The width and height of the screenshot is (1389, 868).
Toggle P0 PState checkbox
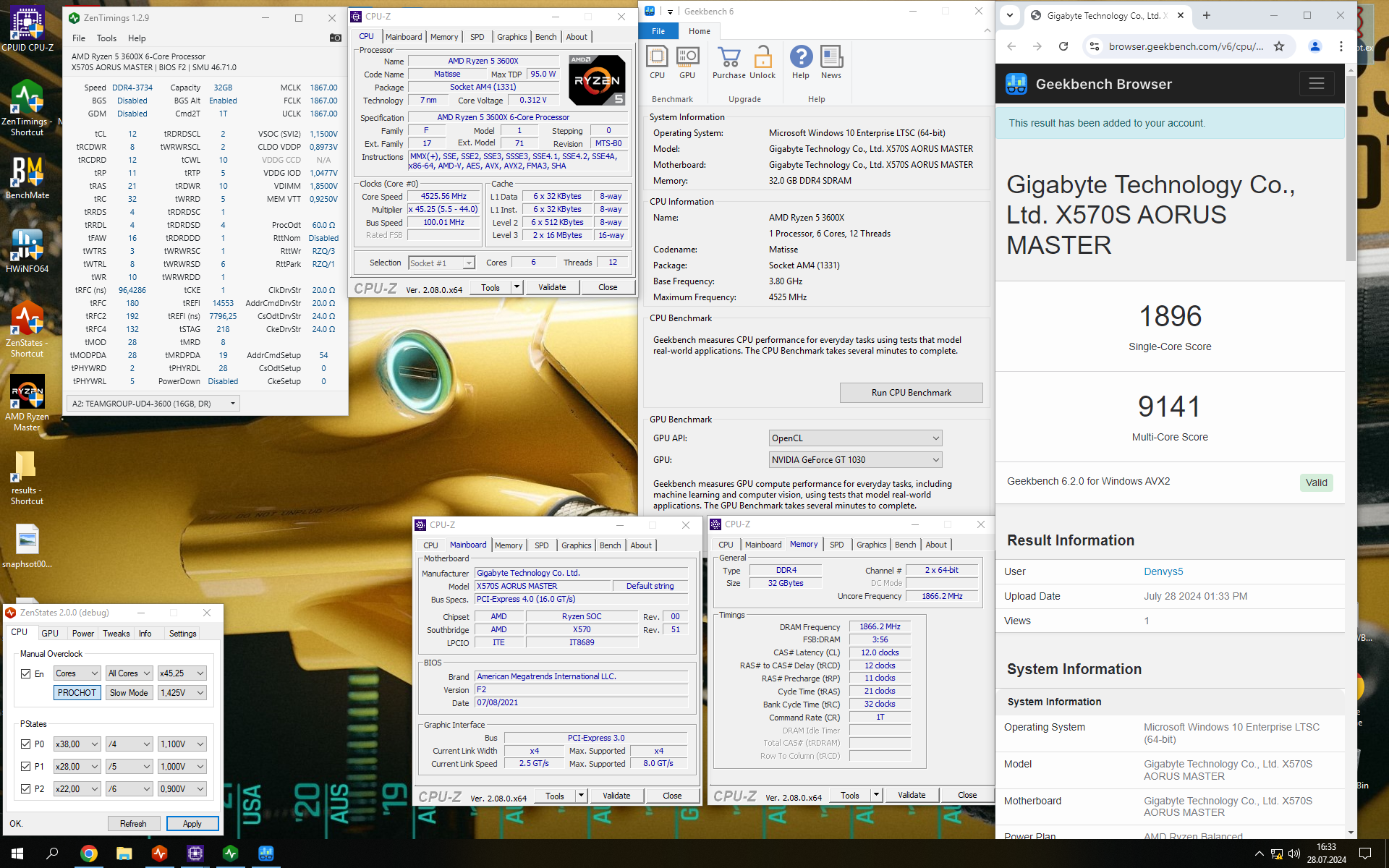click(x=26, y=744)
